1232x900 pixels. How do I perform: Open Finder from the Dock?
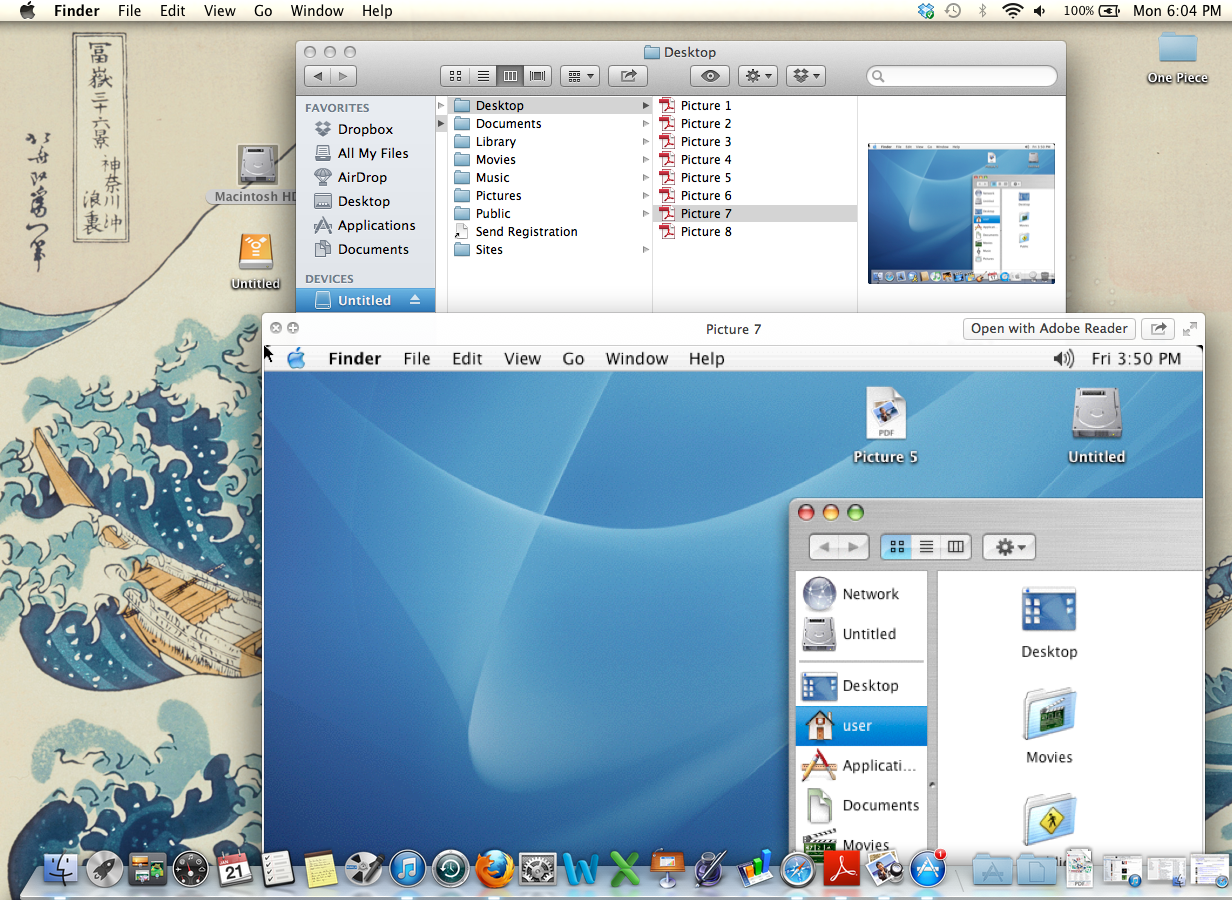point(59,867)
